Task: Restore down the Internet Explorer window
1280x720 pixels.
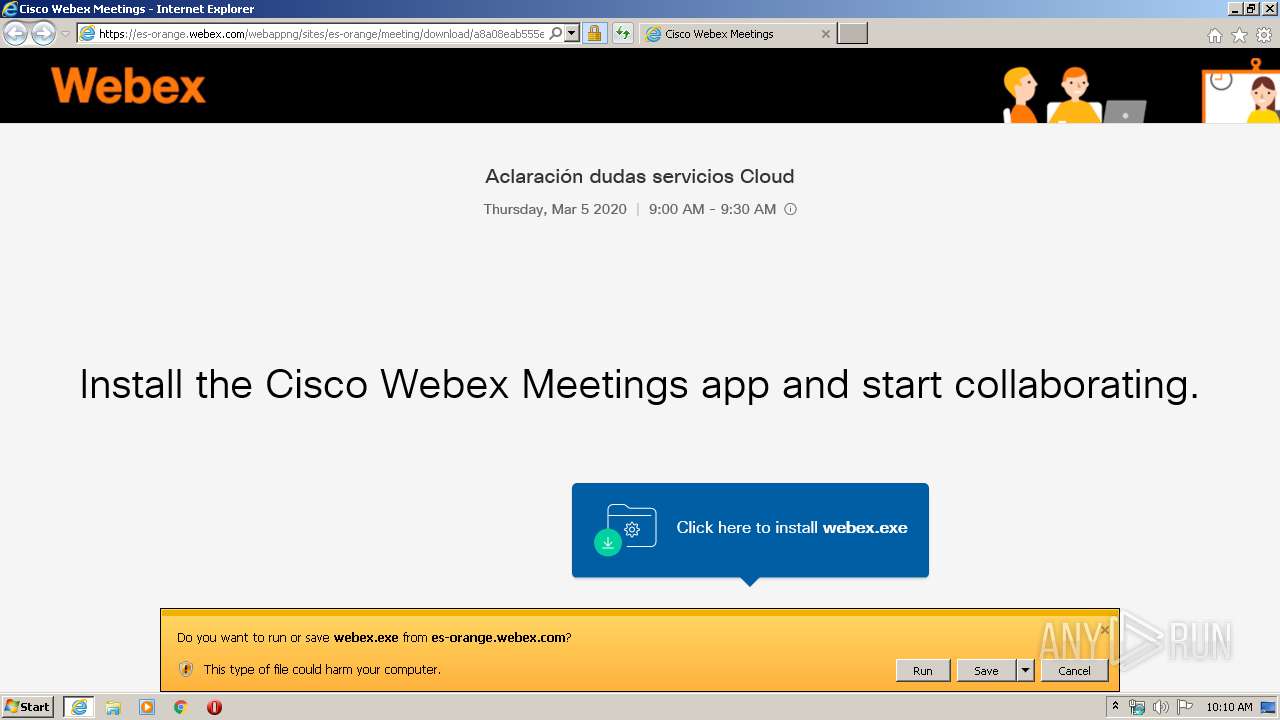Action: tap(1251, 9)
